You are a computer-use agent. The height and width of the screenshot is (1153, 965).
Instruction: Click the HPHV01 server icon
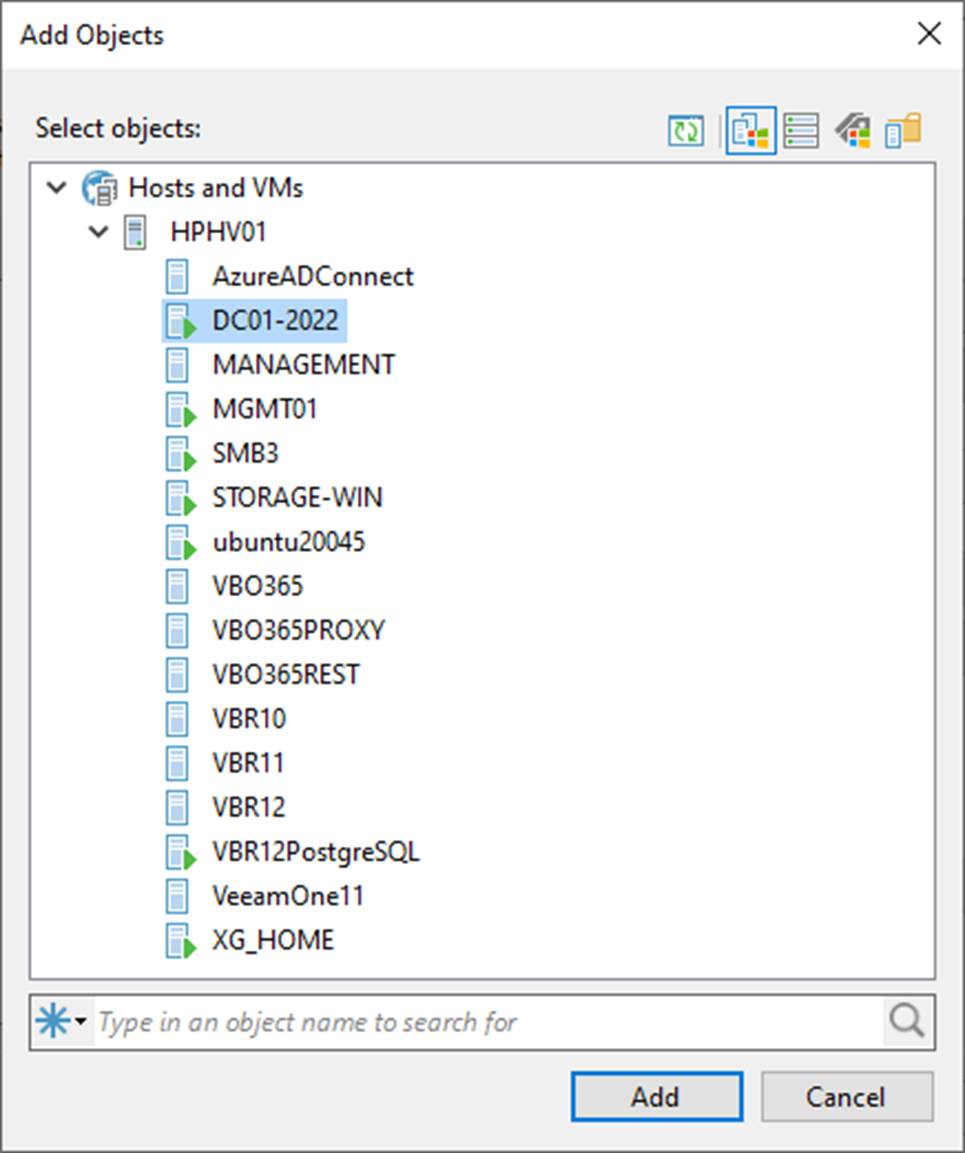tap(135, 232)
